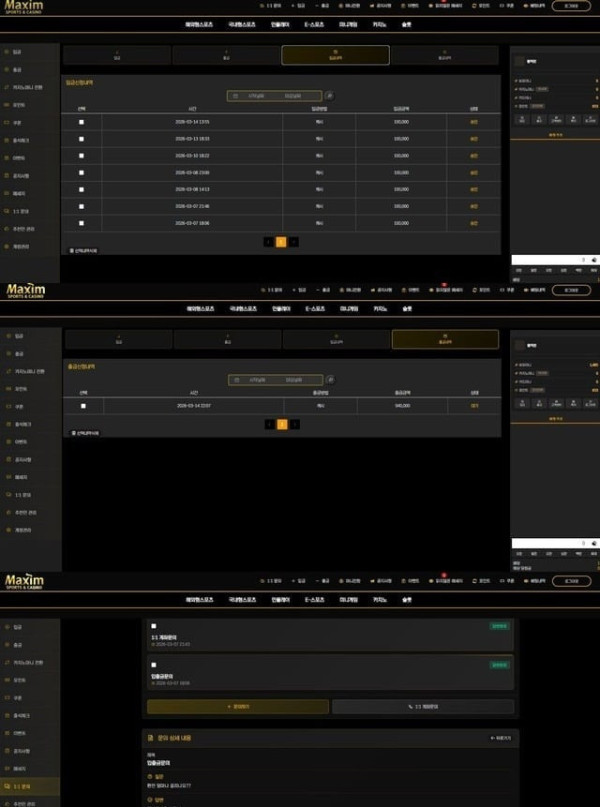The height and width of the screenshot is (807, 600).
Task: Click the next page arrow under the 출금신청내역 table
Action: tap(294, 424)
